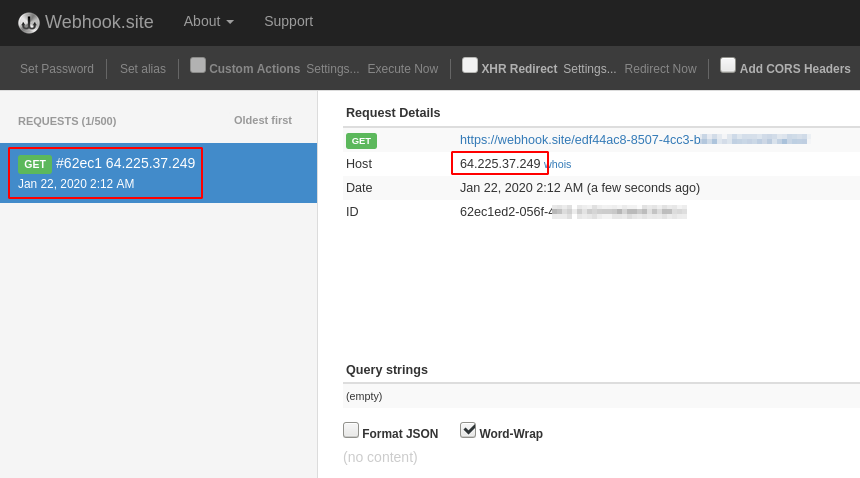Click the Request Details heading
Image resolution: width=860 pixels, height=478 pixels.
[x=393, y=113]
